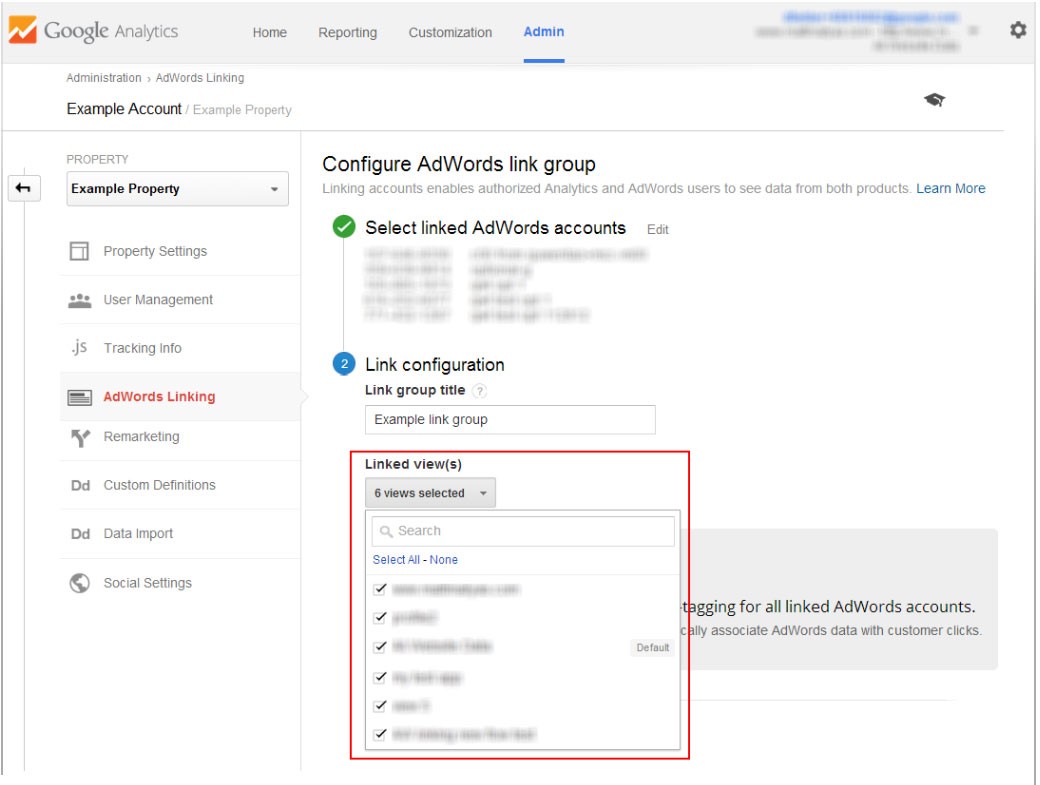Click the Social Settings globe icon
The width and height of the screenshot is (1040, 785).
click(80, 583)
